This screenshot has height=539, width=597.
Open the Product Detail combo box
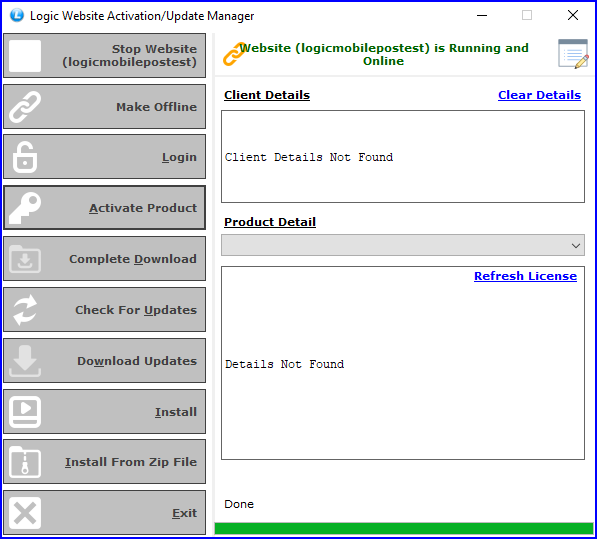403,245
